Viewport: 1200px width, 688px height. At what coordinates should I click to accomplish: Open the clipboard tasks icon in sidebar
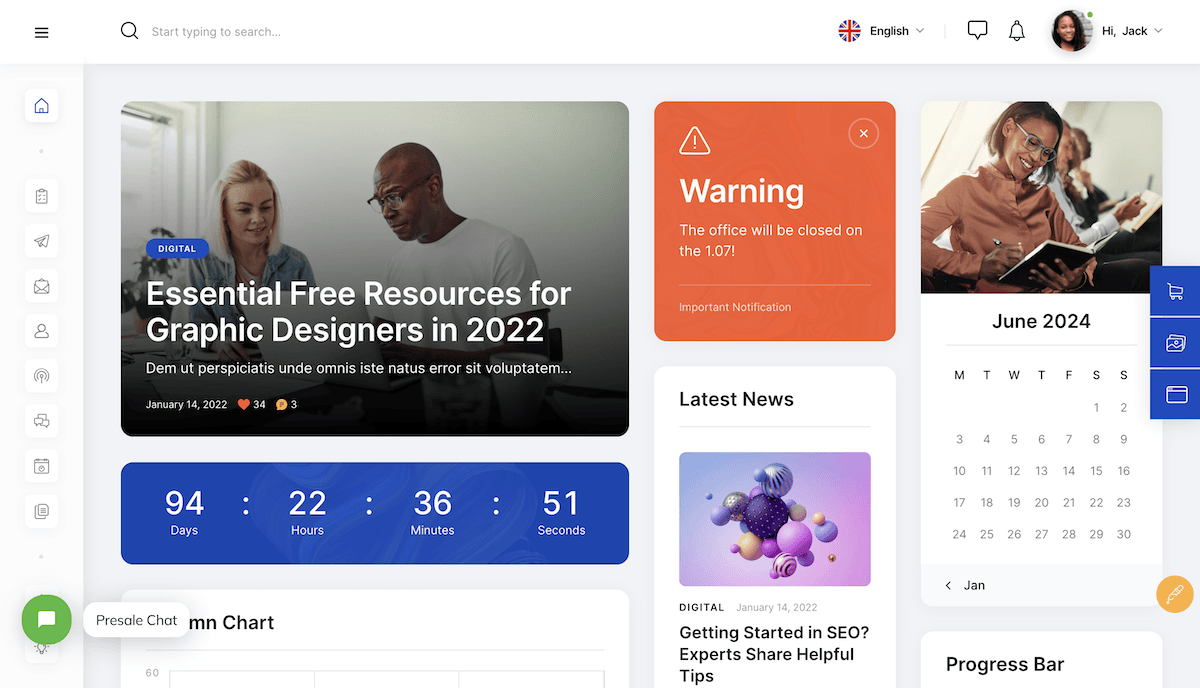[x=41, y=195]
